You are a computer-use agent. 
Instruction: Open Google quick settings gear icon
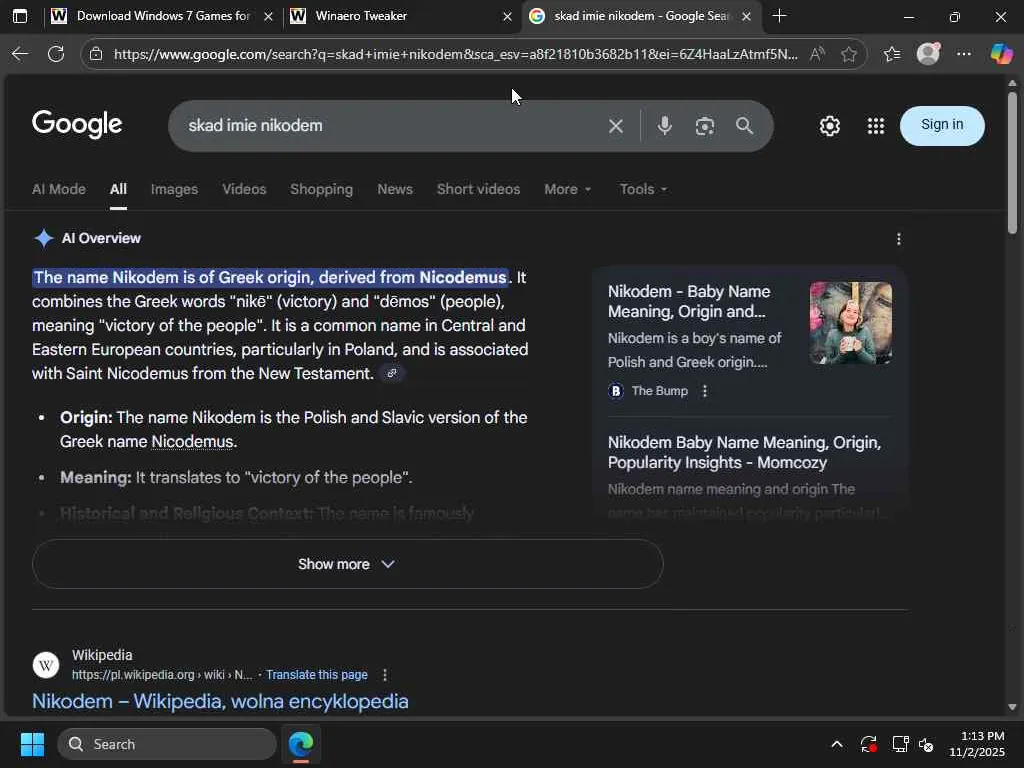click(829, 125)
